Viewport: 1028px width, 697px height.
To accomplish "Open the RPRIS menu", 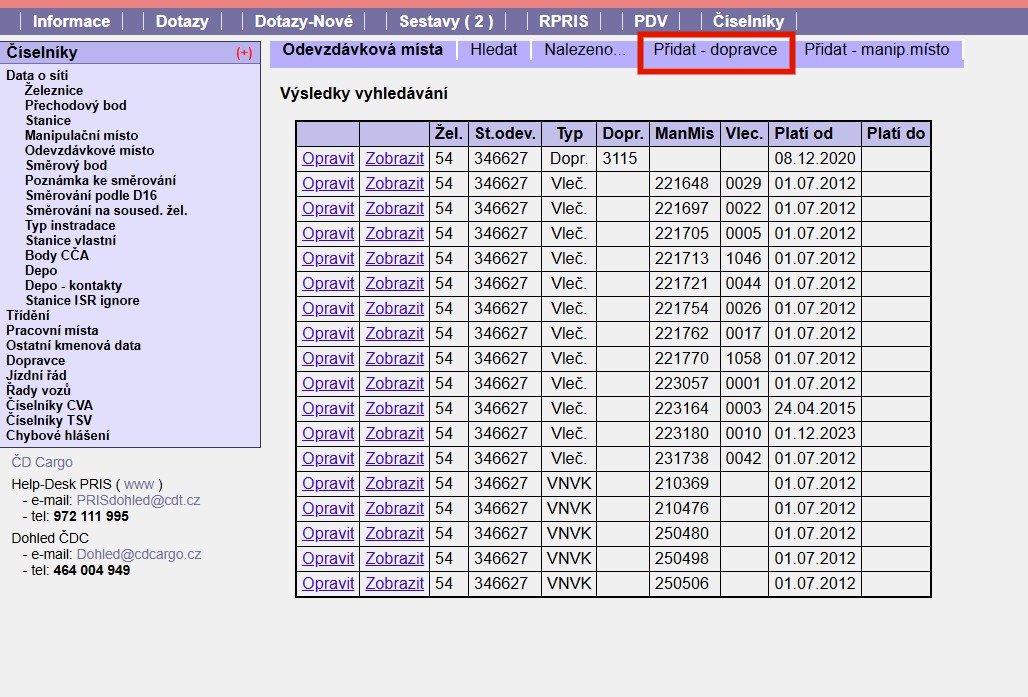I will 563,21.
